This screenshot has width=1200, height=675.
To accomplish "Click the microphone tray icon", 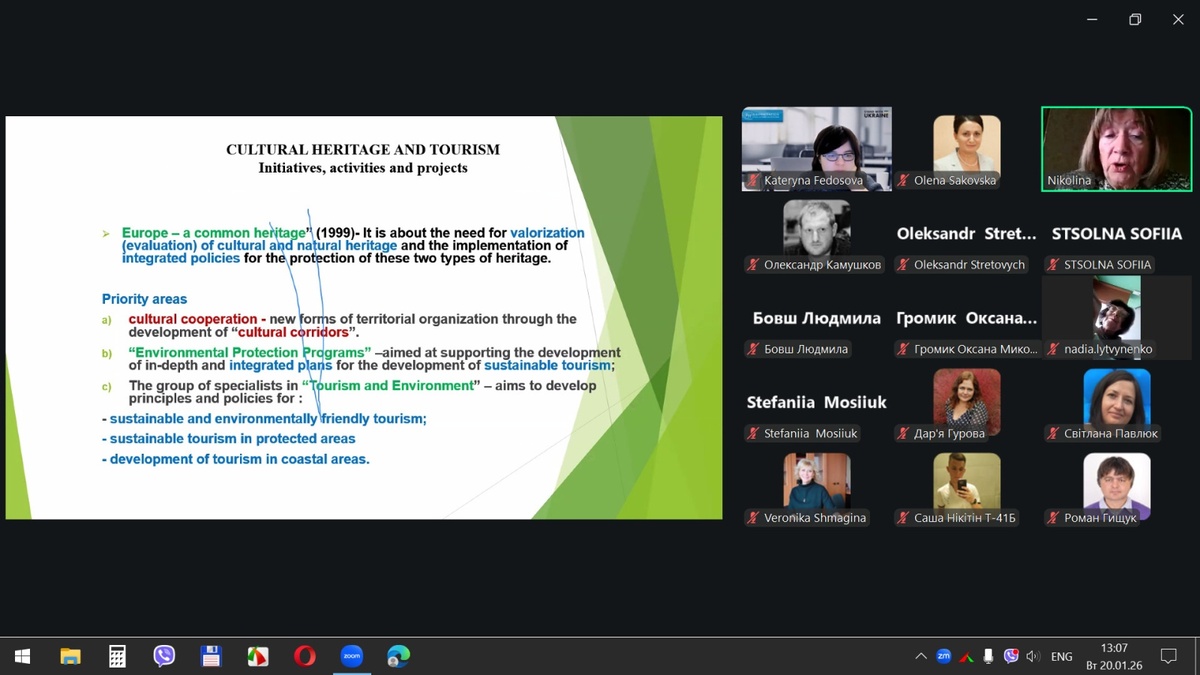I will point(988,656).
